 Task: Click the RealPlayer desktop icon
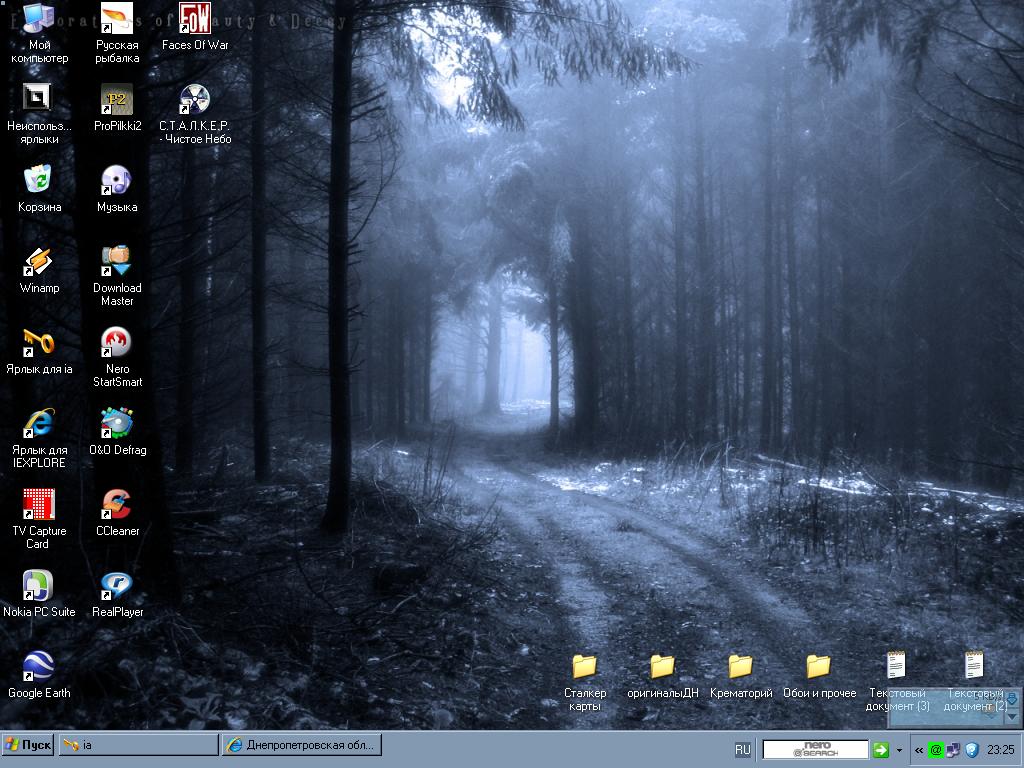[x=117, y=587]
